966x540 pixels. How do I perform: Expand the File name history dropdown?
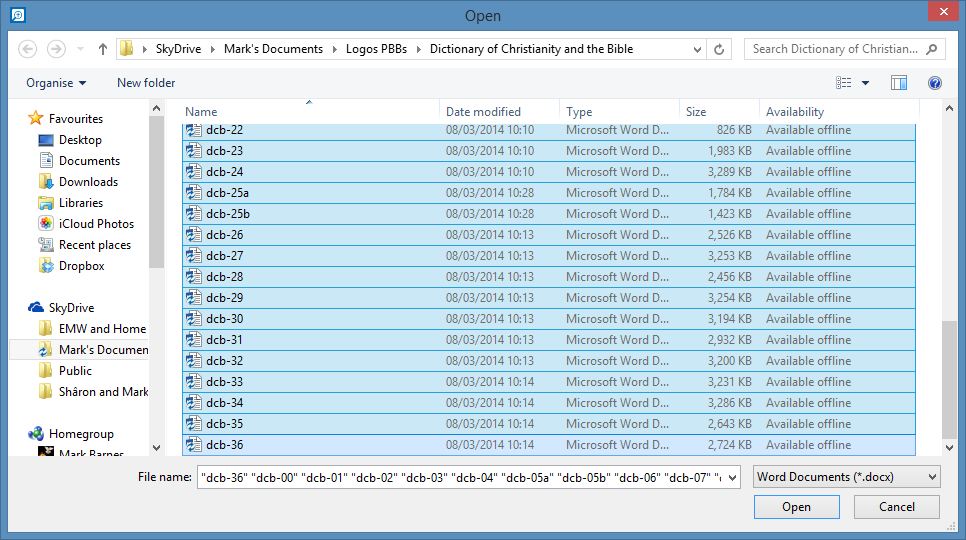click(x=733, y=477)
